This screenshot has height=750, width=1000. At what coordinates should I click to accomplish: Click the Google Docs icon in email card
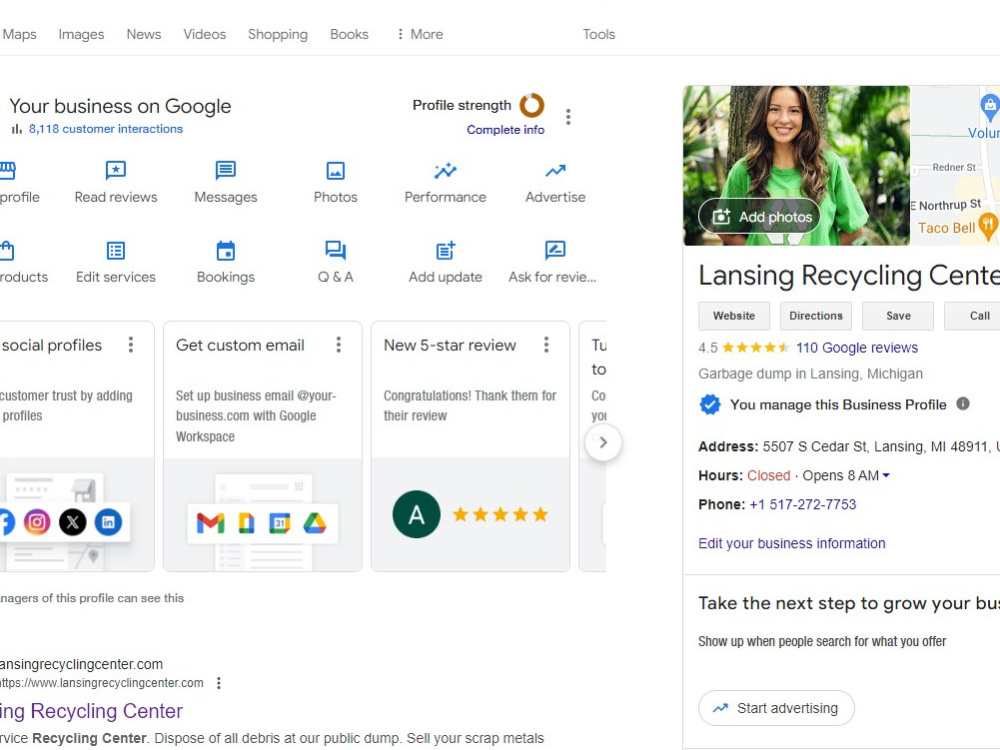tap(246, 524)
